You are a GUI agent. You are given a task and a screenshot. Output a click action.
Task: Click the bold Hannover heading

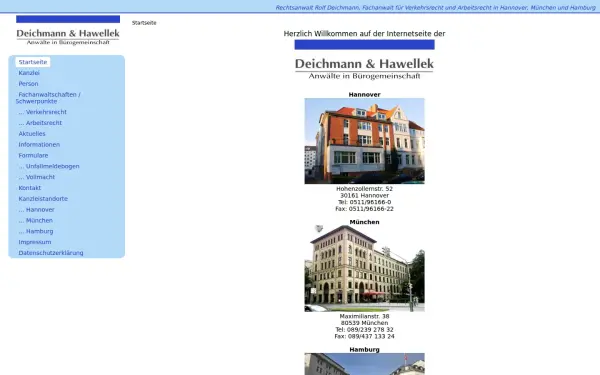[x=364, y=95]
